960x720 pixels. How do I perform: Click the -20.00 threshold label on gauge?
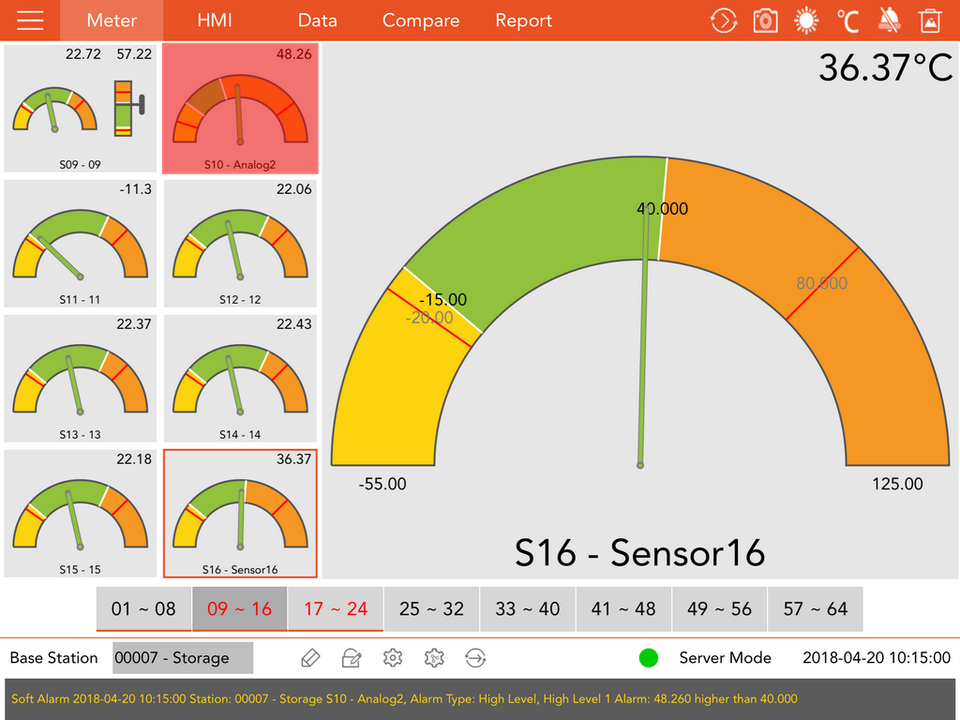tap(429, 317)
